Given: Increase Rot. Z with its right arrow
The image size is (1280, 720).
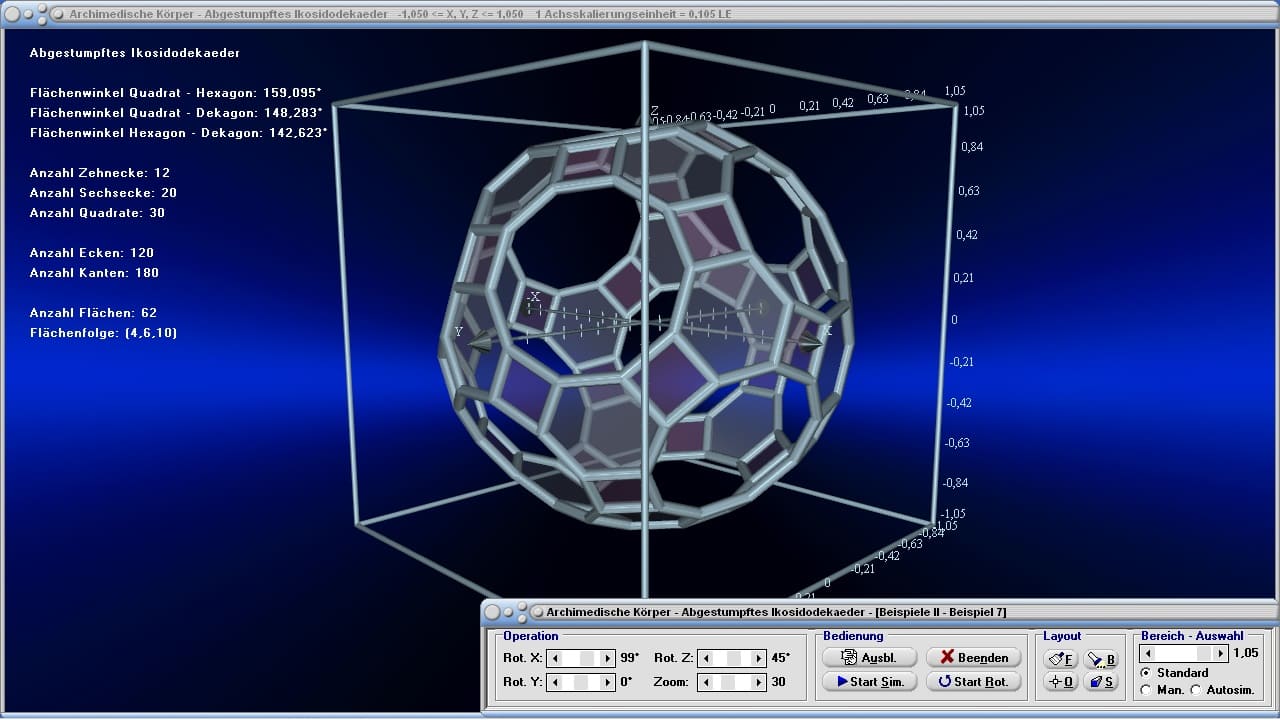Looking at the screenshot, I should (x=758, y=658).
